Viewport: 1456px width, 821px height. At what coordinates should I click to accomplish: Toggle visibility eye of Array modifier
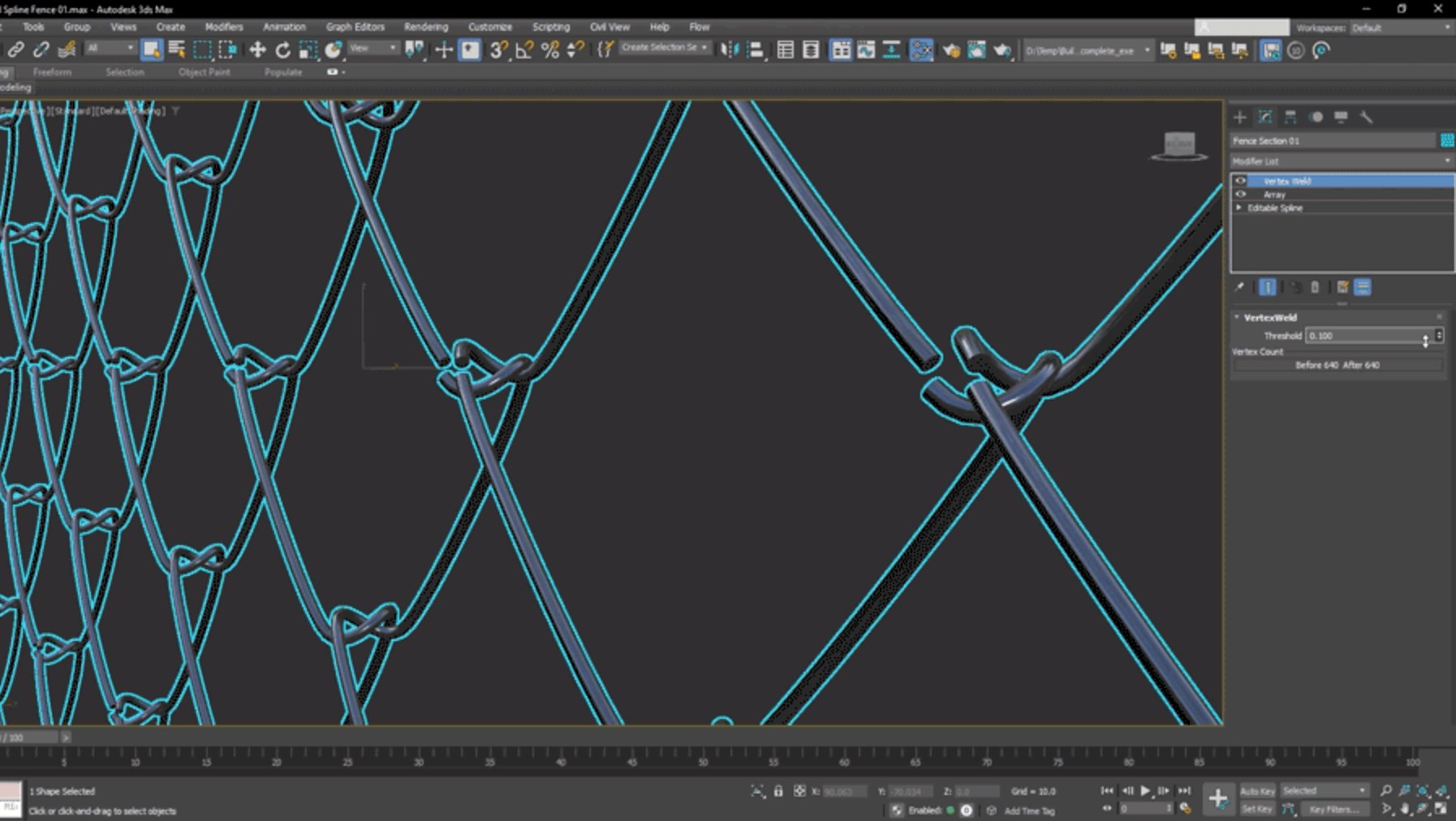pos(1240,195)
